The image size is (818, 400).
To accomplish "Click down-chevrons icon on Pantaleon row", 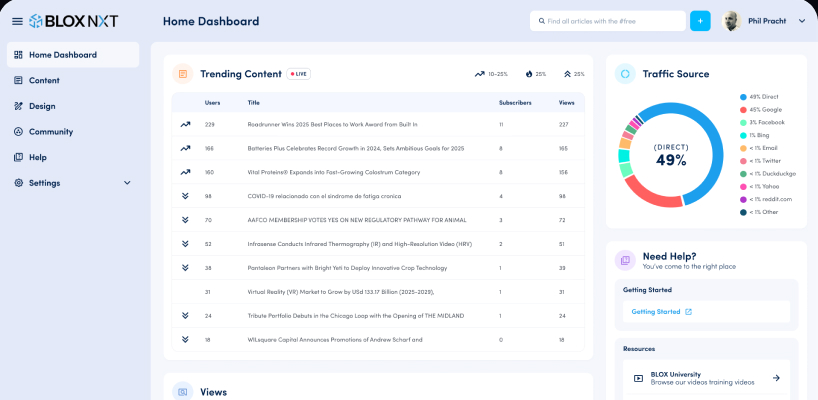I will point(185,268).
